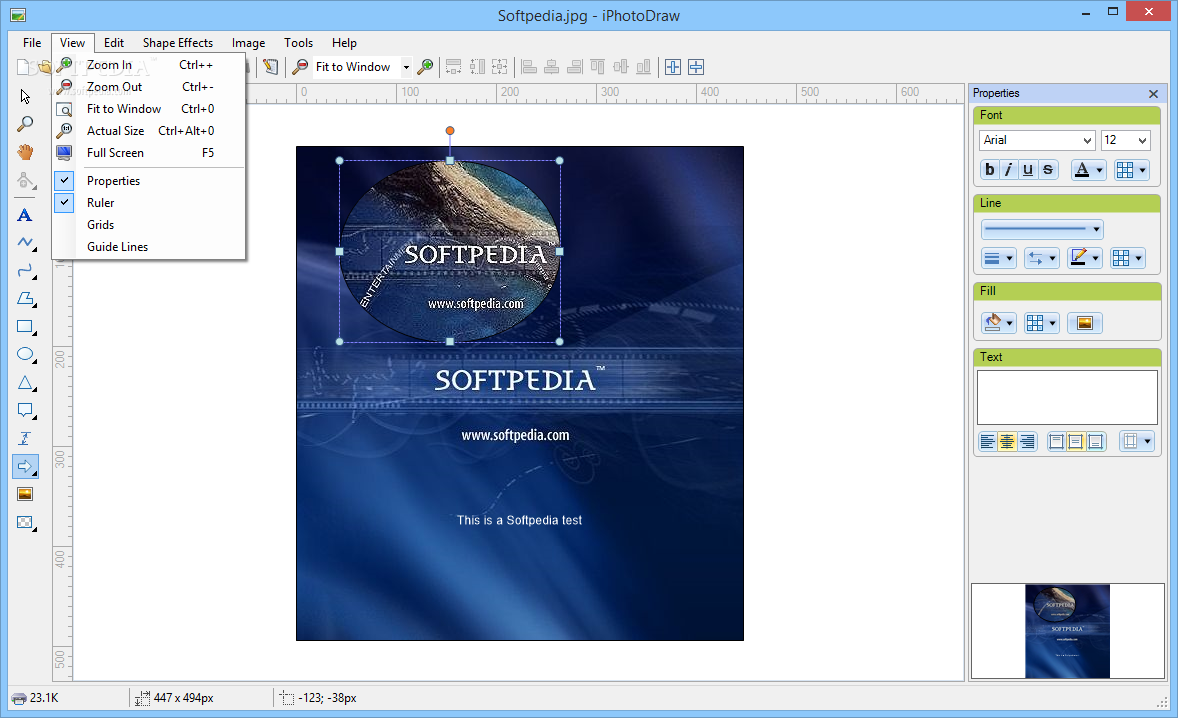Viewport: 1178px width, 718px height.
Task: Click the insert picture fill button
Action: pos(1084,323)
